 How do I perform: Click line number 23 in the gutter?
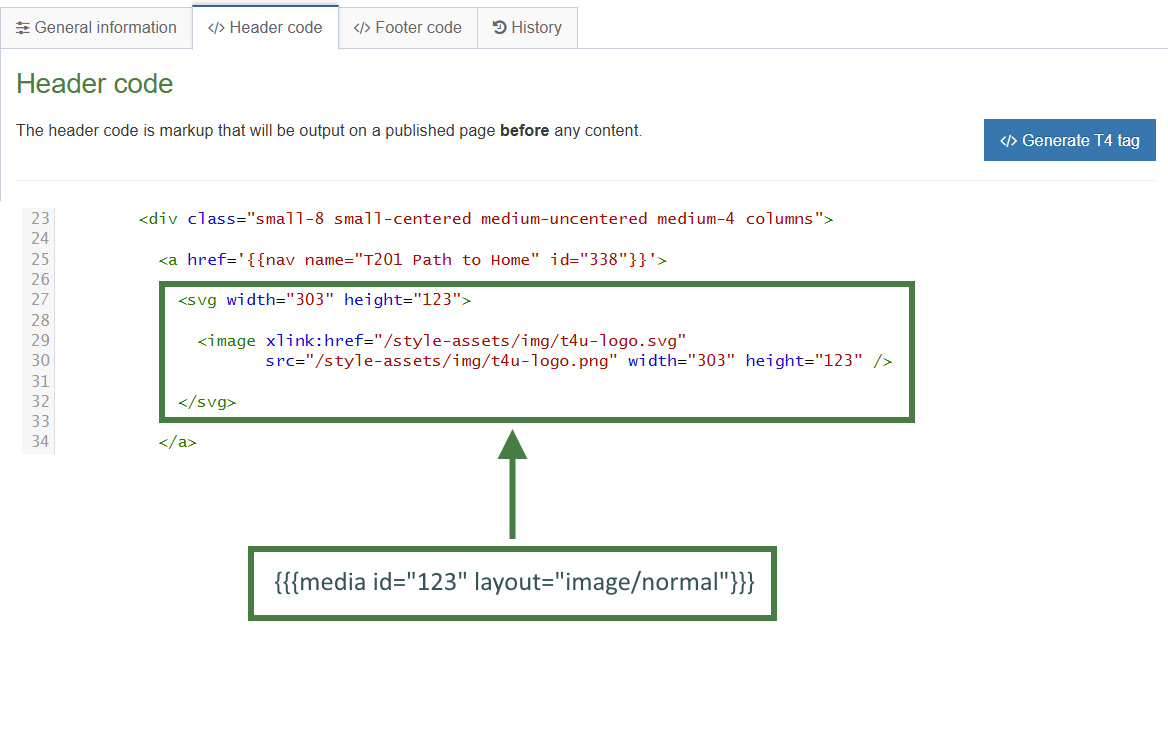point(39,219)
